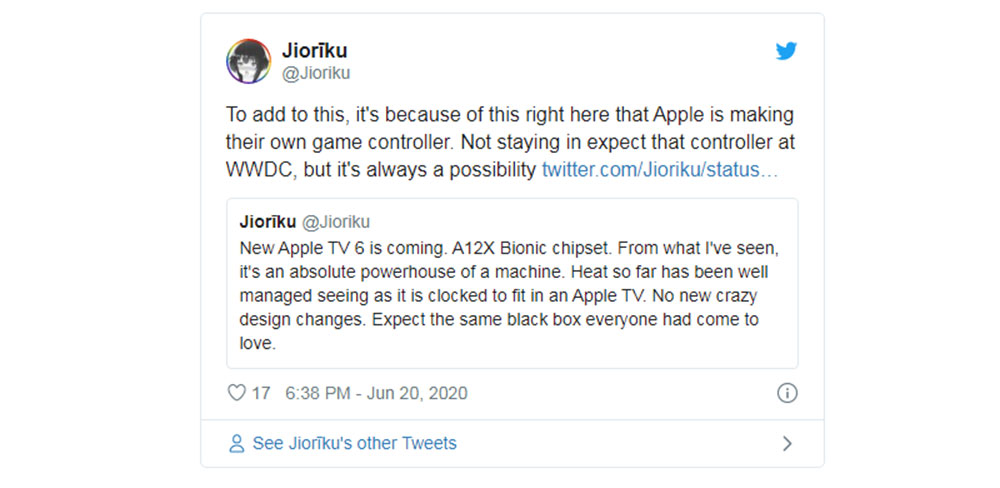Like the tweet with the heart icon
The height and width of the screenshot is (488, 1000).
(x=237, y=393)
